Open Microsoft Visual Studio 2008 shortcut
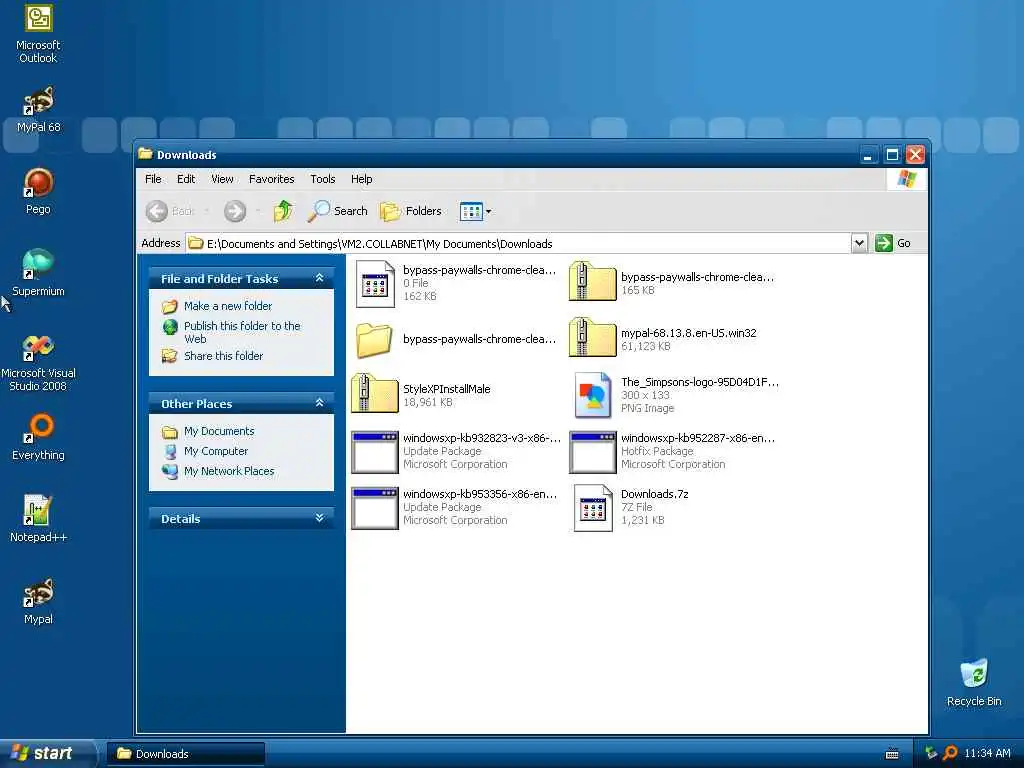 [38, 361]
